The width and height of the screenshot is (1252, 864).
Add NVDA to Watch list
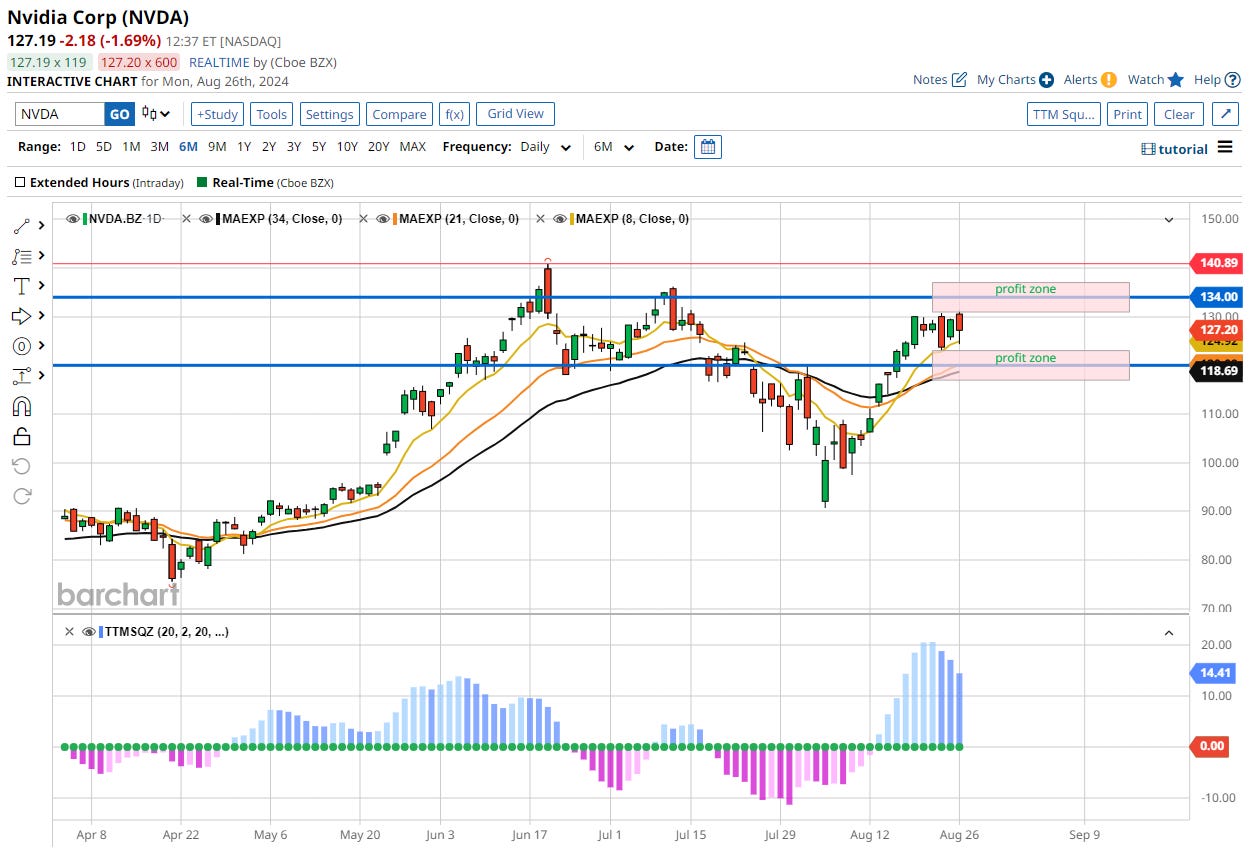1155,80
